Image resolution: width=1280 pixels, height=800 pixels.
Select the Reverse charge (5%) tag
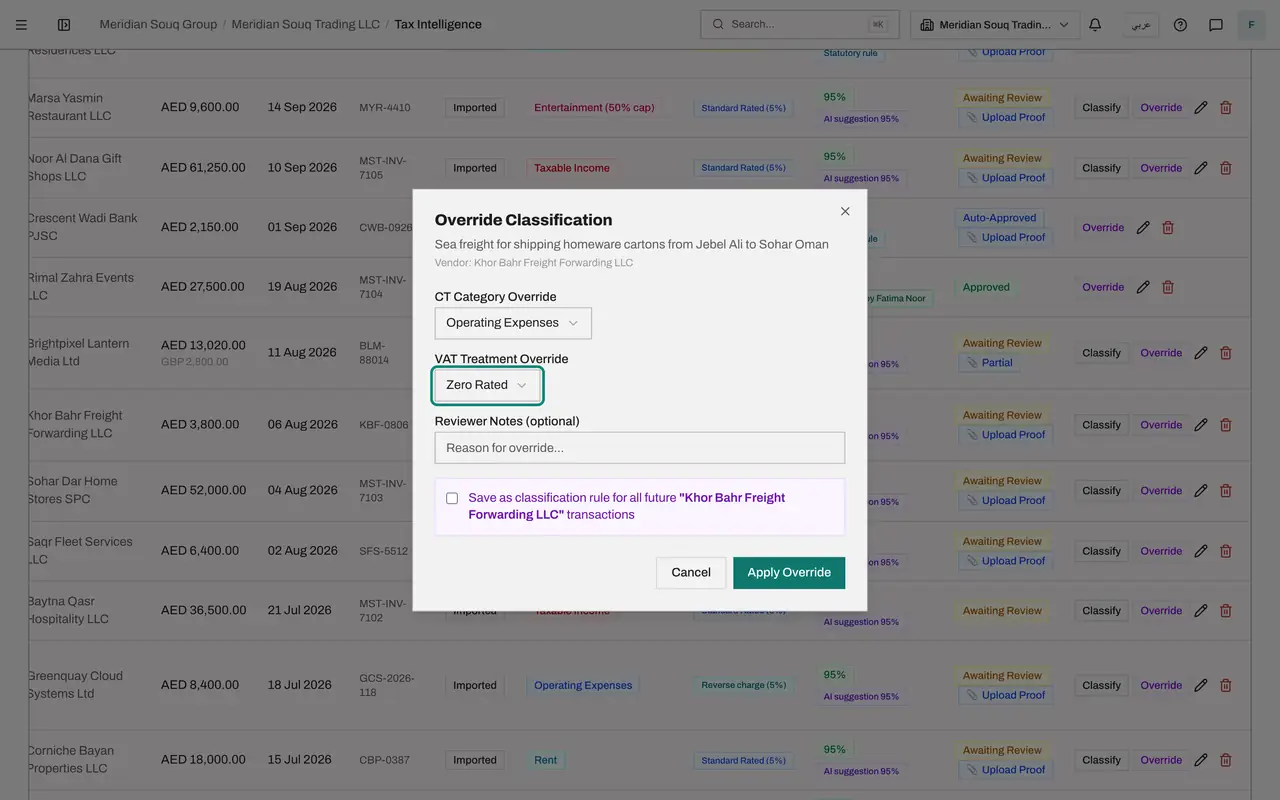tap(743, 686)
